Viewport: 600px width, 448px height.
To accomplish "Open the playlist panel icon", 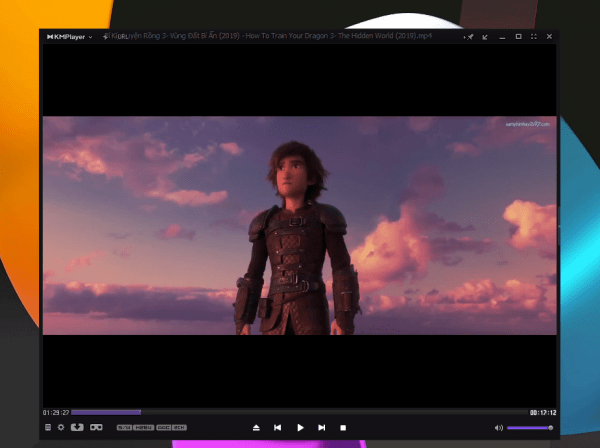I will (x=48, y=427).
